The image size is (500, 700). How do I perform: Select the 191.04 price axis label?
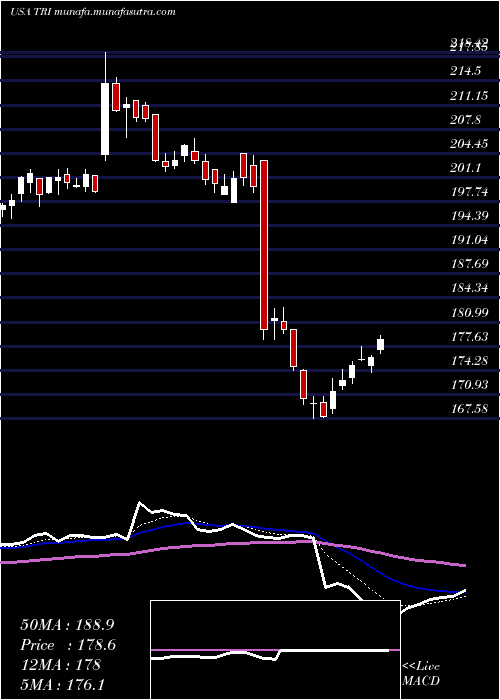[x=469, y=240]
